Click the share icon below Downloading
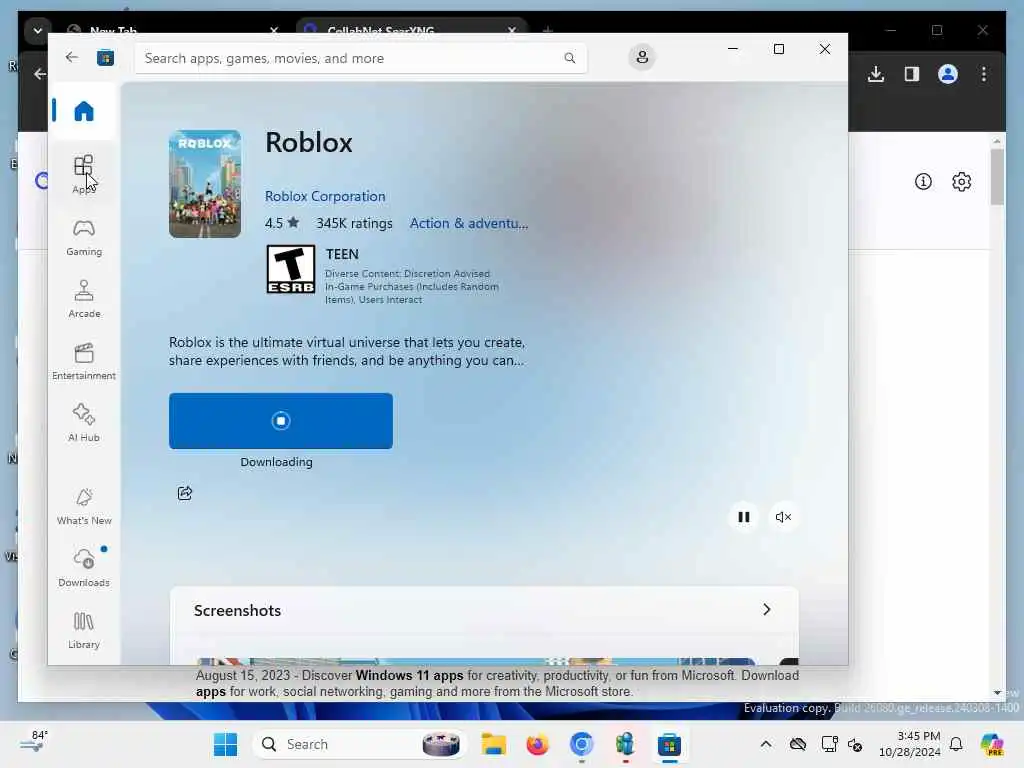Image resolution: width=1024 pixels, height=768 pixels. pos(185,493)
